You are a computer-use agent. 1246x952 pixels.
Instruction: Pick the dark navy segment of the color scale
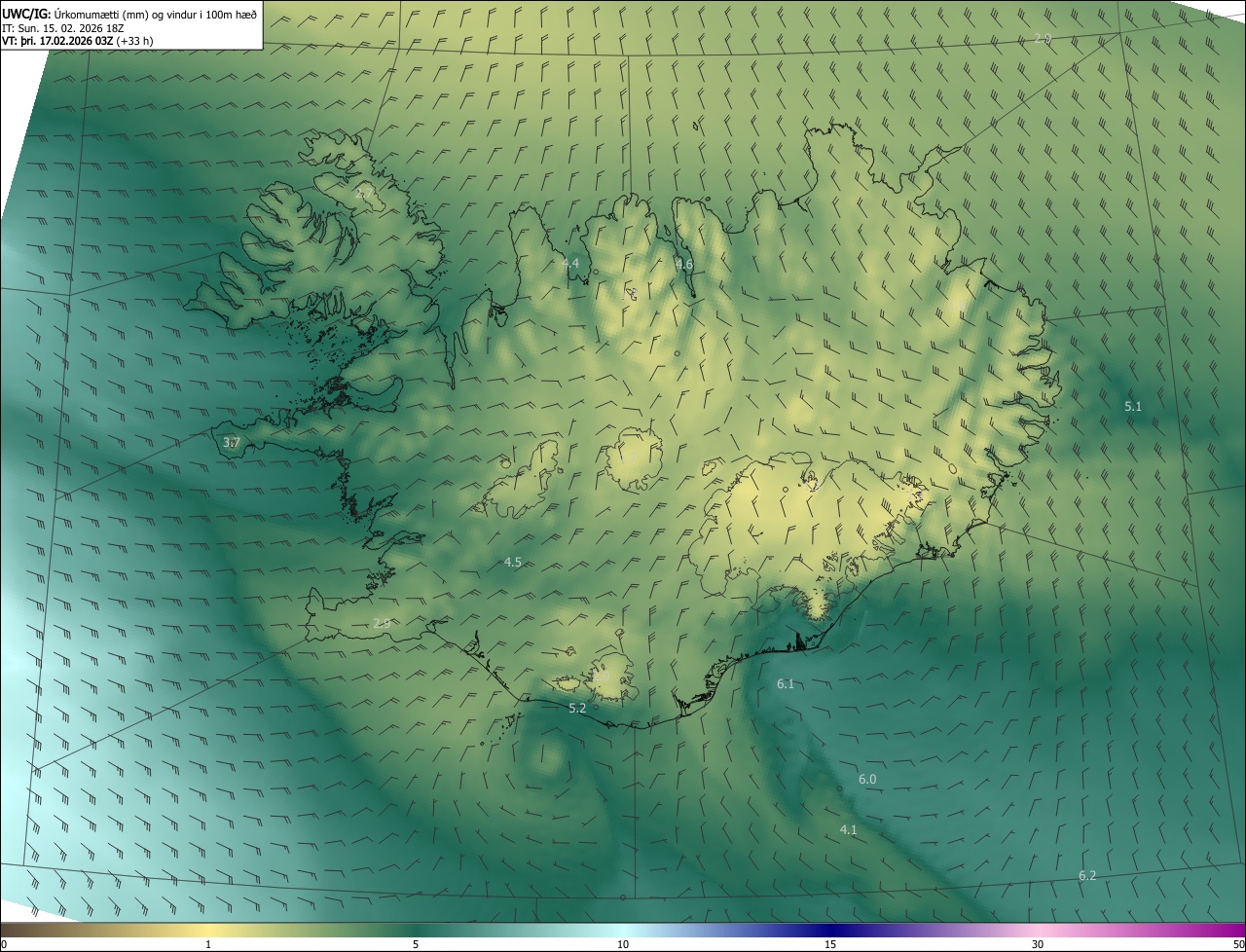click(x=830, y=930)
